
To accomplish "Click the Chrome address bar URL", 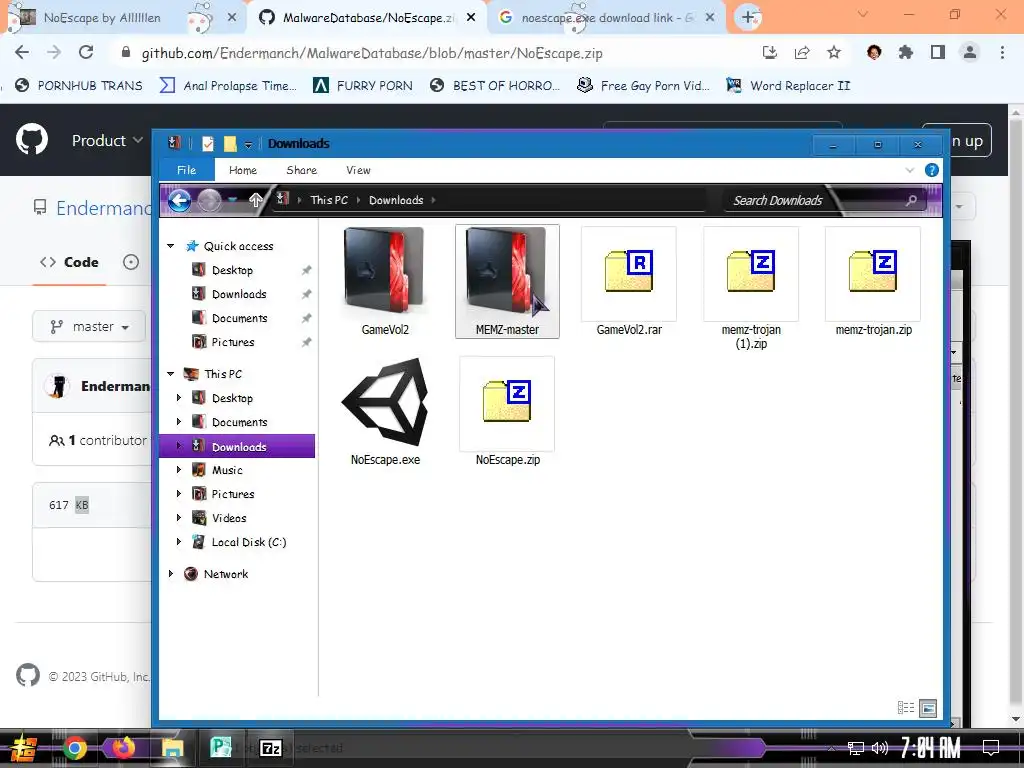I will click(372, 53).
